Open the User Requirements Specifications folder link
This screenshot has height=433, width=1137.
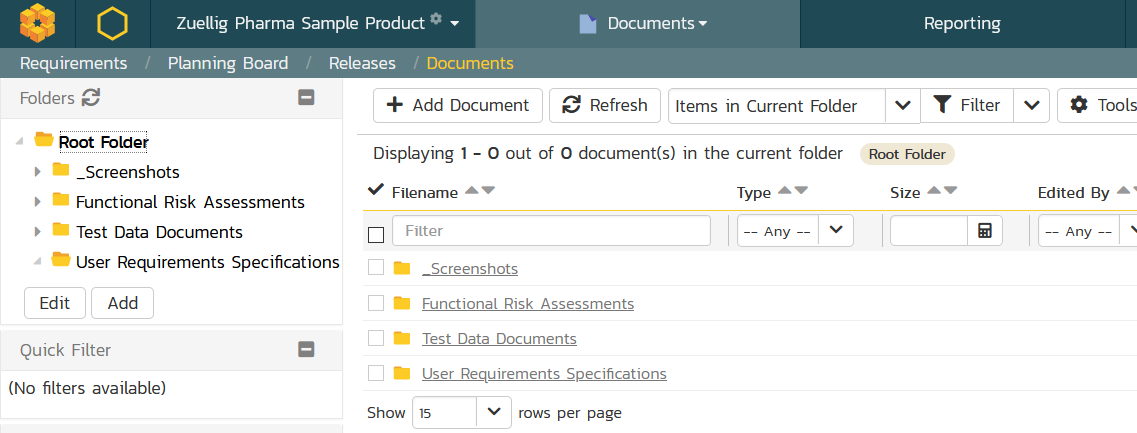point(543,374)
